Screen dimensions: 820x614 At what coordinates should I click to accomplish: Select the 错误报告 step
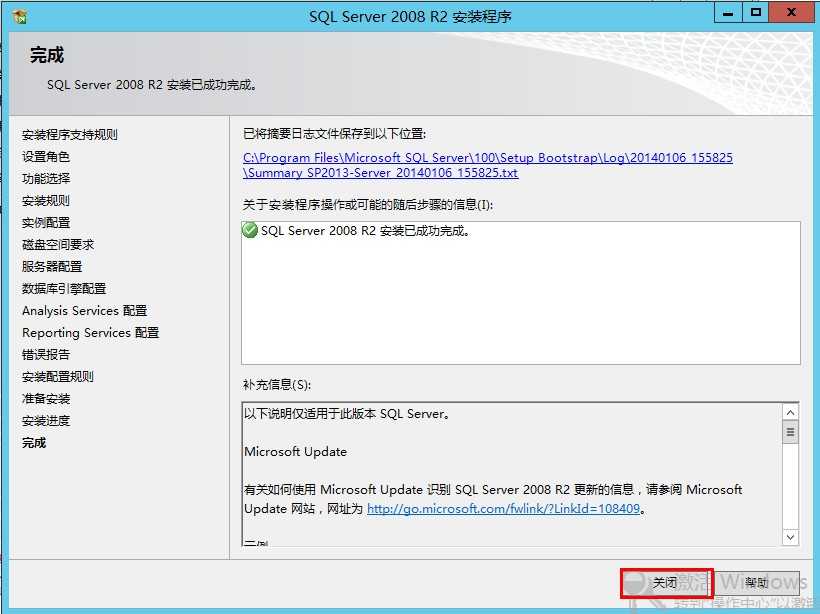click(x=45, y=355)
